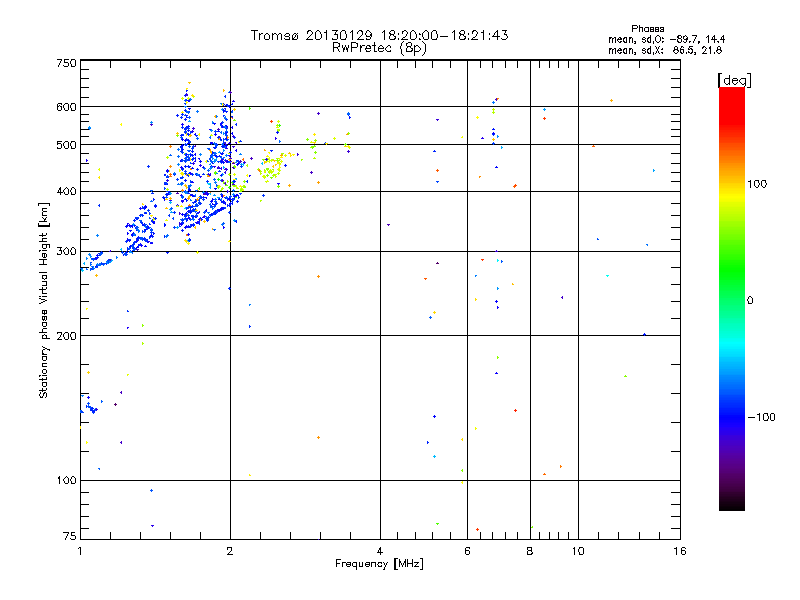Screen dimensions: 800x600
Task: Click the '750' y-axis tick label
Action: 66,63
